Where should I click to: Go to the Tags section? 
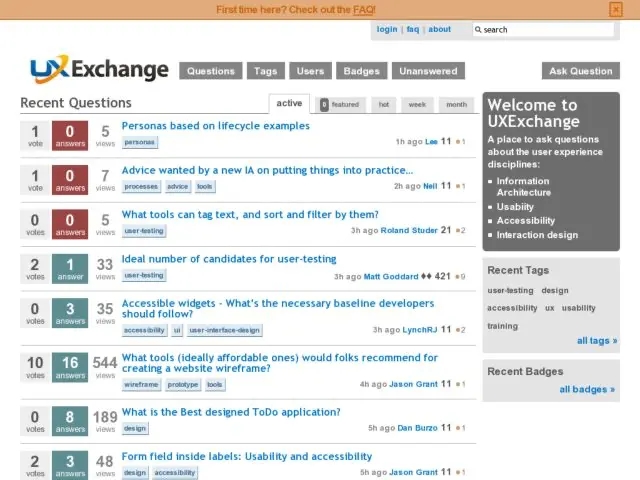pyautogui.click(x=266, y=71)
